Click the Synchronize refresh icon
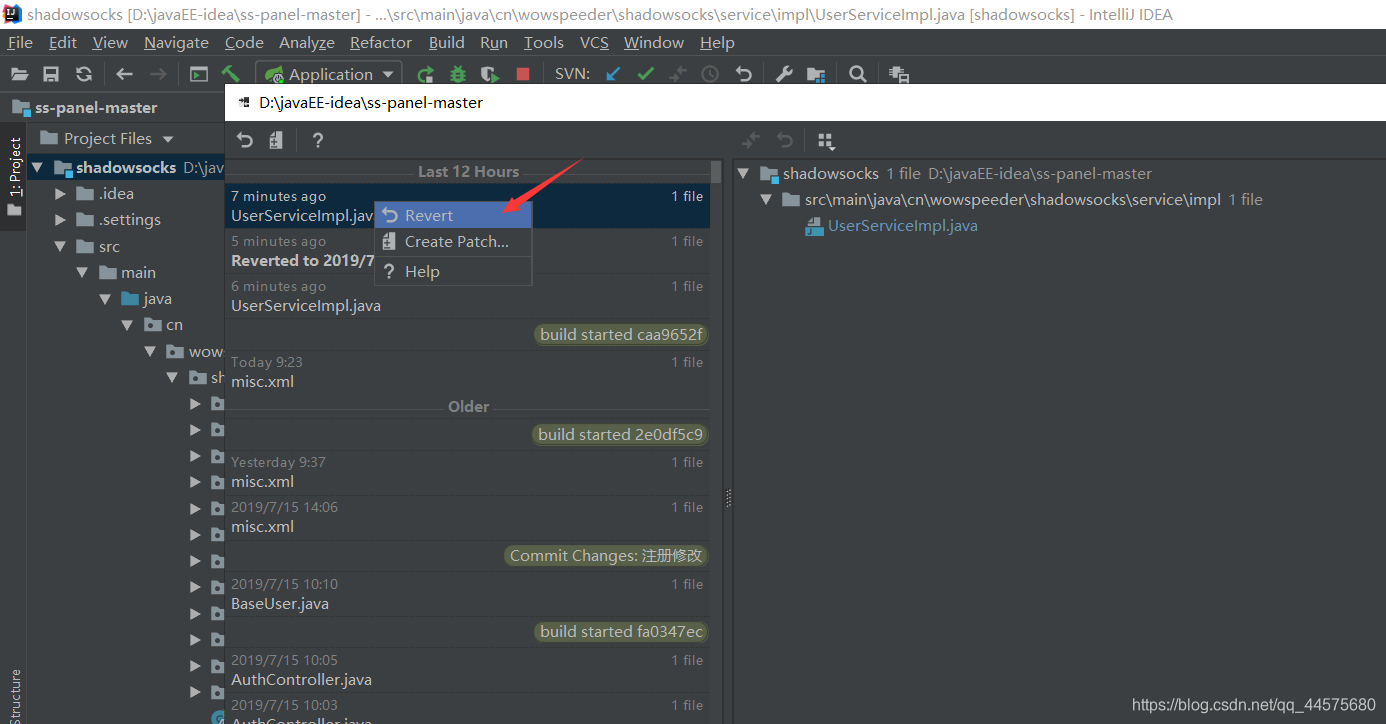The image size is (1386, 724). pos(84,74)
